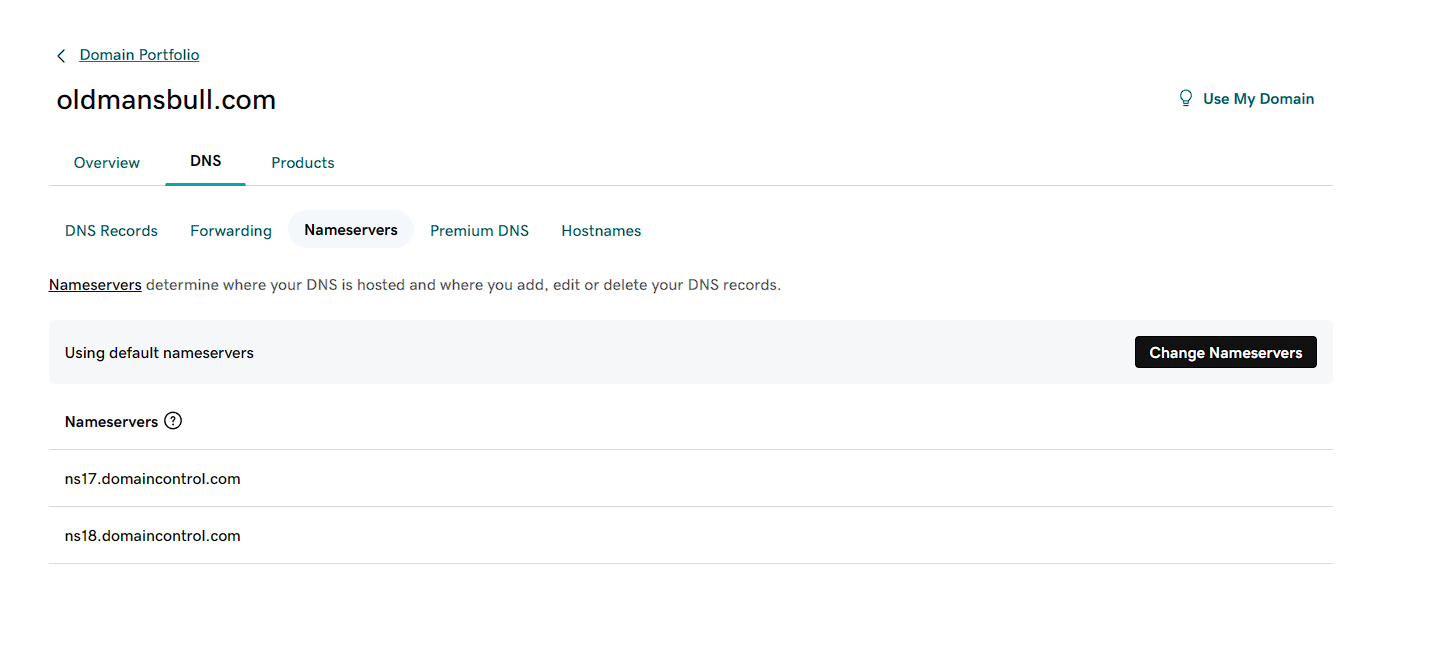Click the ns18.domaincontrol.com nameserver row
Image resolution: width=1442 pixels, height=653 pixels.
(x=153, y=535)
